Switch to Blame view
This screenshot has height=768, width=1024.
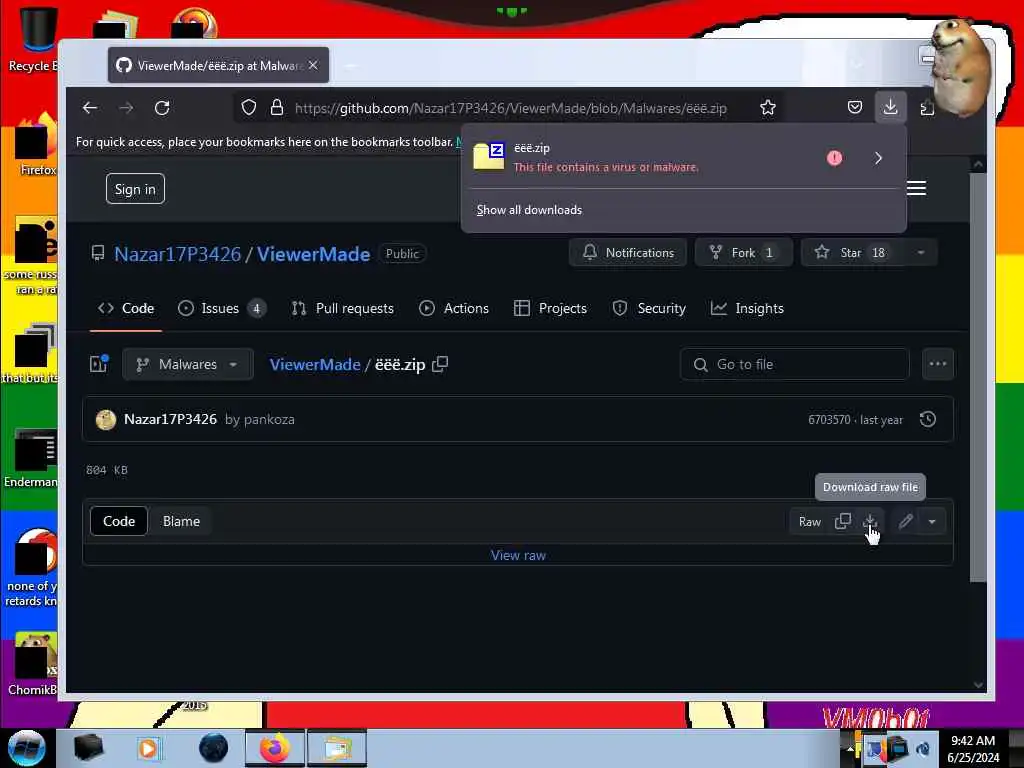pos(182,521)
